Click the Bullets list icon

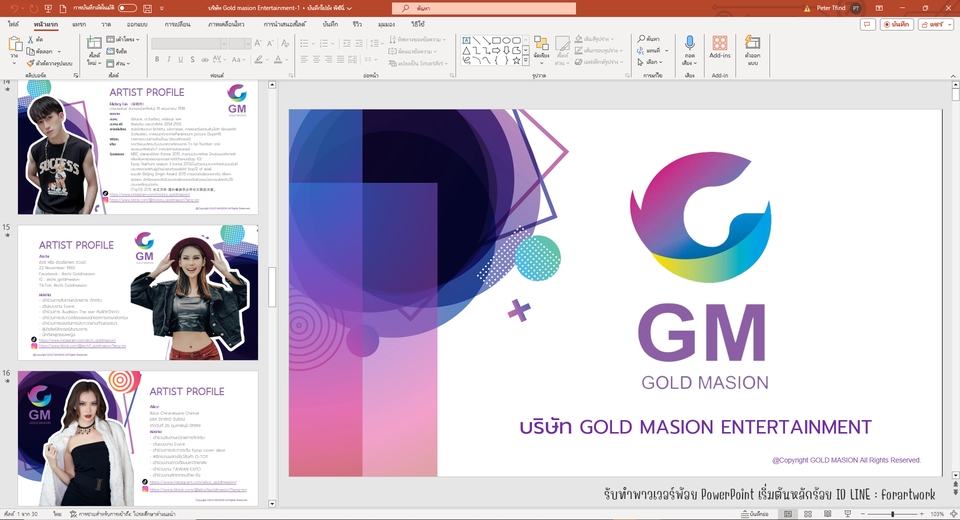click(306, 43)
